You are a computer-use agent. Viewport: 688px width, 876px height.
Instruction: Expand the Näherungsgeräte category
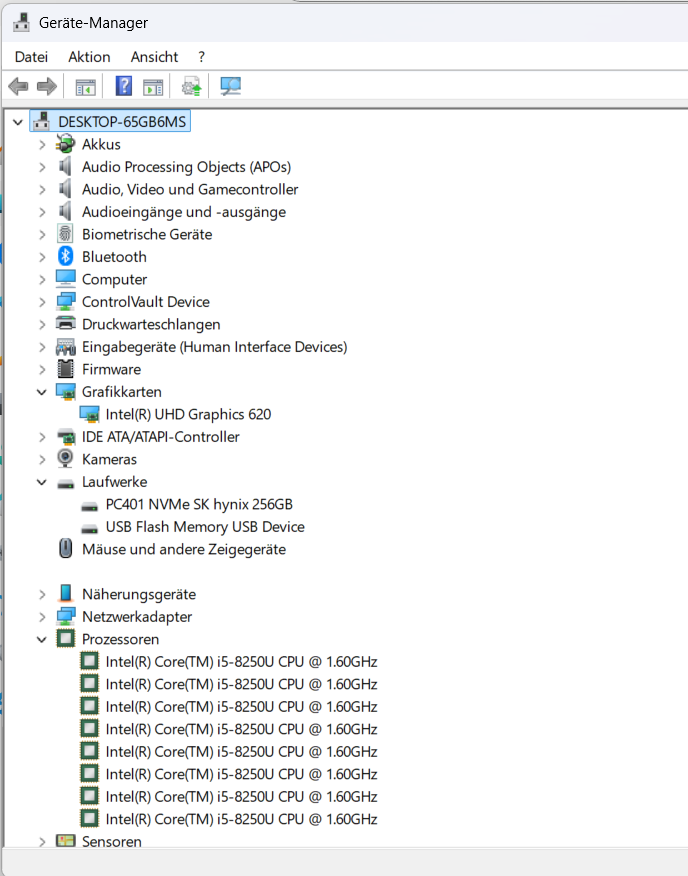click(42, 594)
